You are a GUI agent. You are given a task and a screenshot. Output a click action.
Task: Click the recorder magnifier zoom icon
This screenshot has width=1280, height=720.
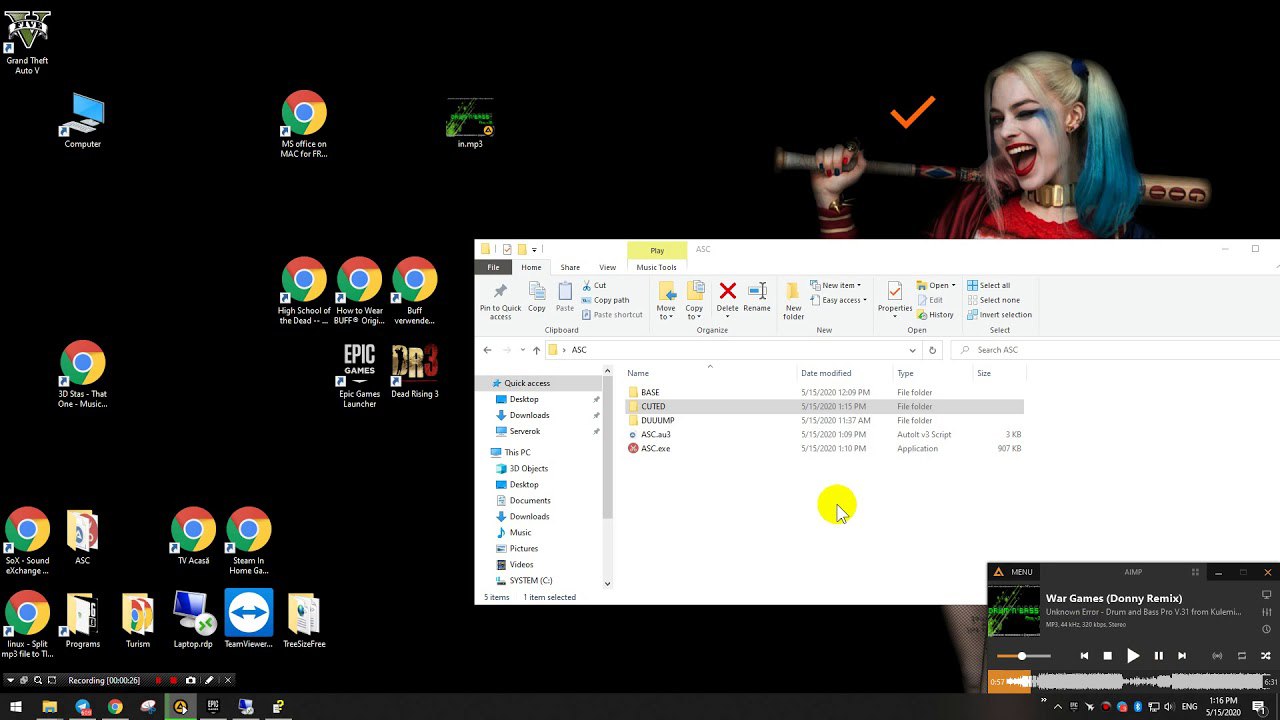tap(38, 680)
